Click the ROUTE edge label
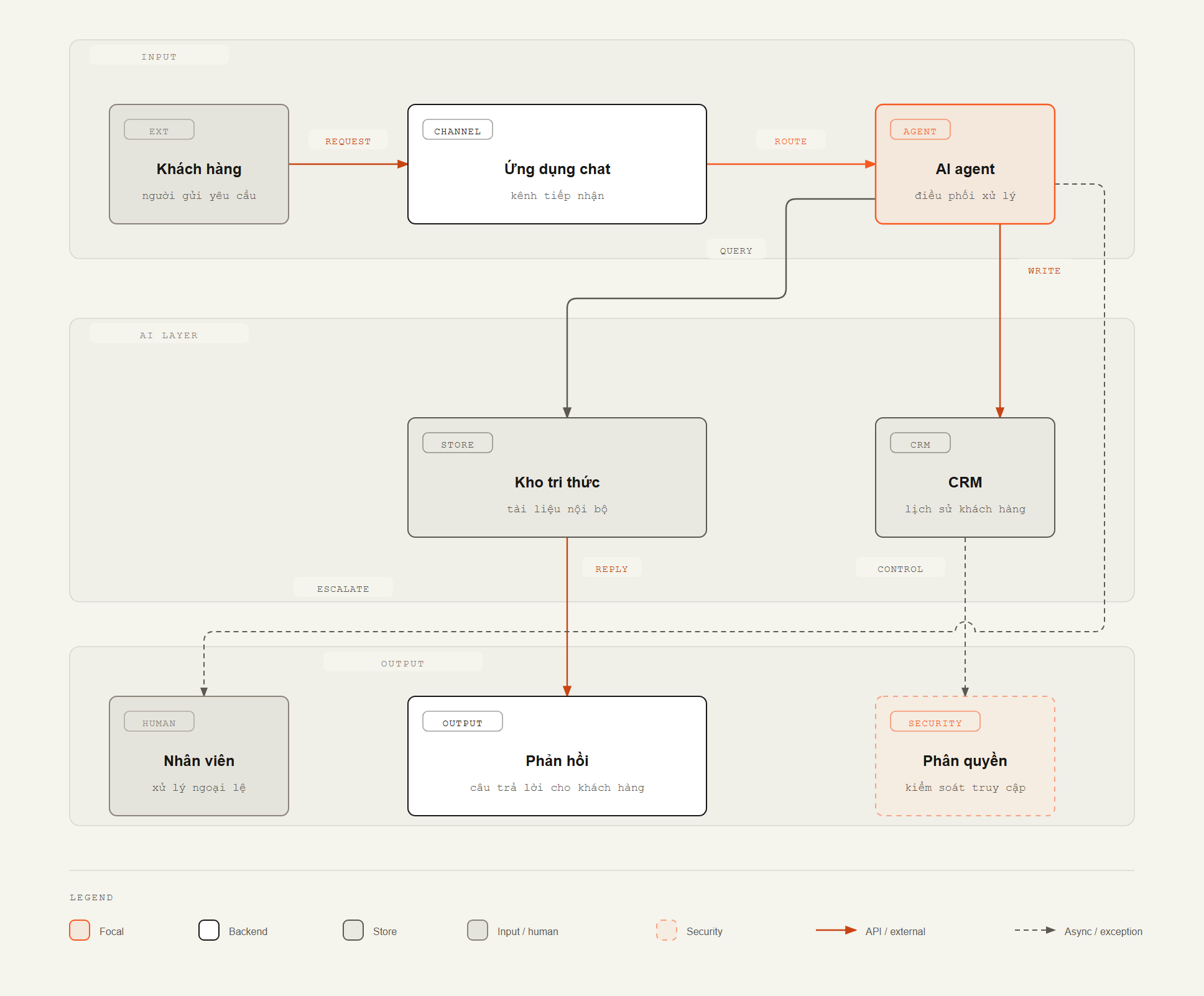The image size is (1204, 996). 791,141
